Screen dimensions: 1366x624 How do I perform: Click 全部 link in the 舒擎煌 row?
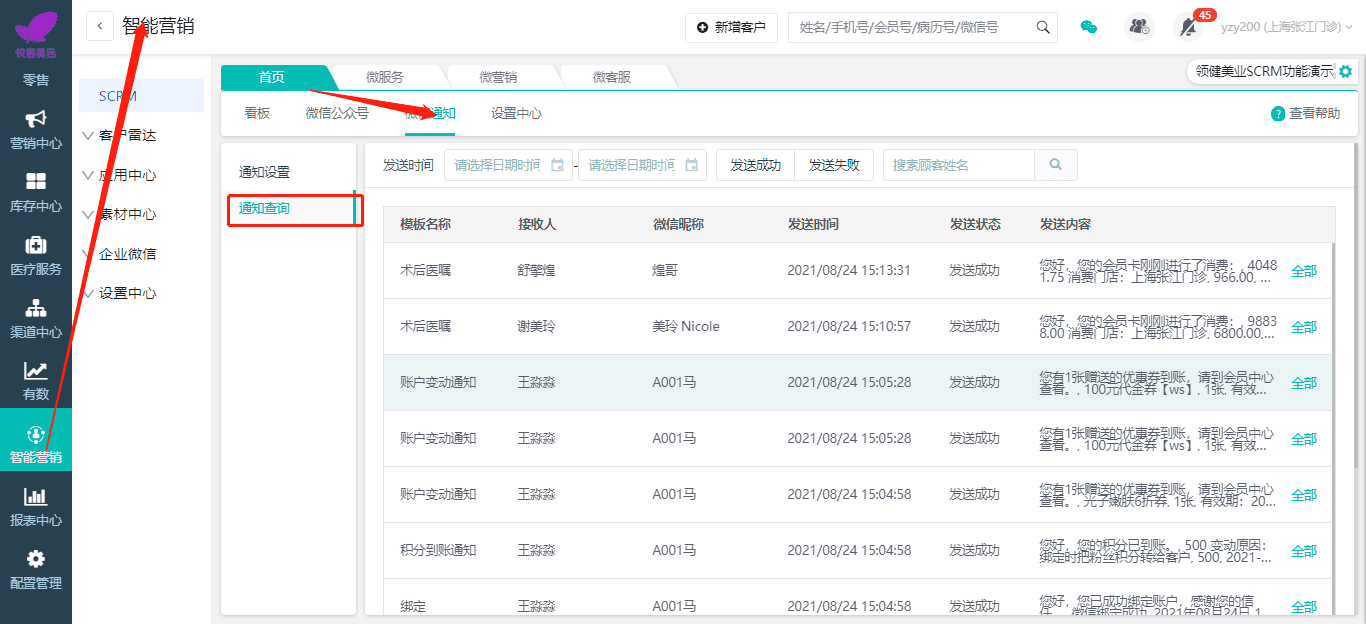tap(1304, 271)
